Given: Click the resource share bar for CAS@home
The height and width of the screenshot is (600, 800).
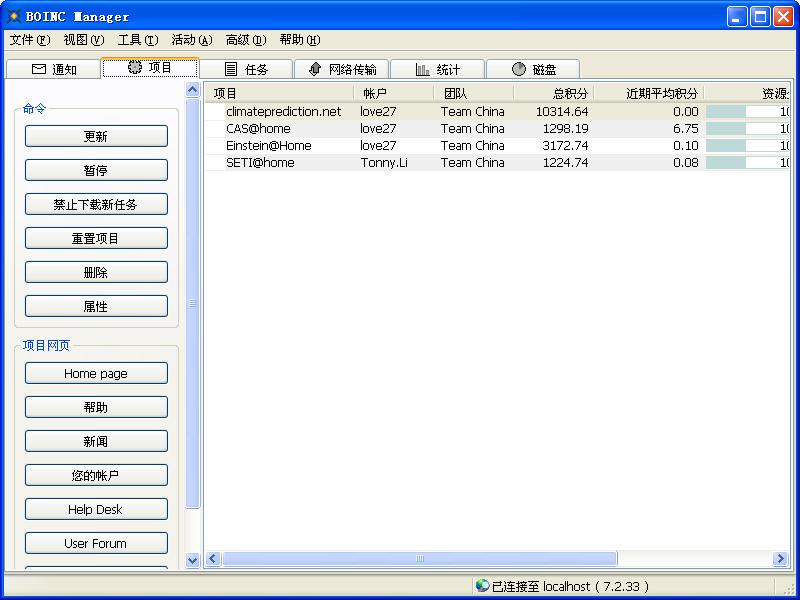Looking at the screenshot, I should coord(747,129).
